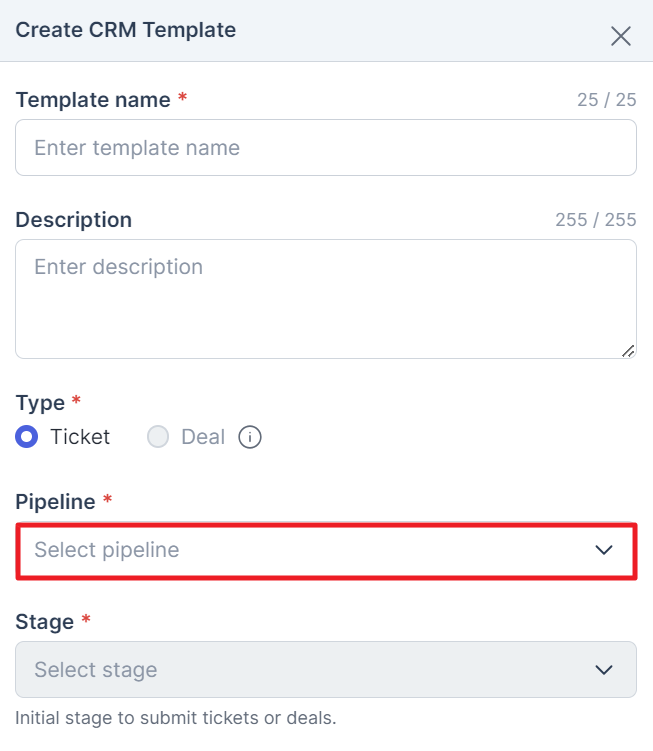653x751 pixels.
Task: Select the Deal radio button
Action: pyautogui.click(x=158, y=437)
